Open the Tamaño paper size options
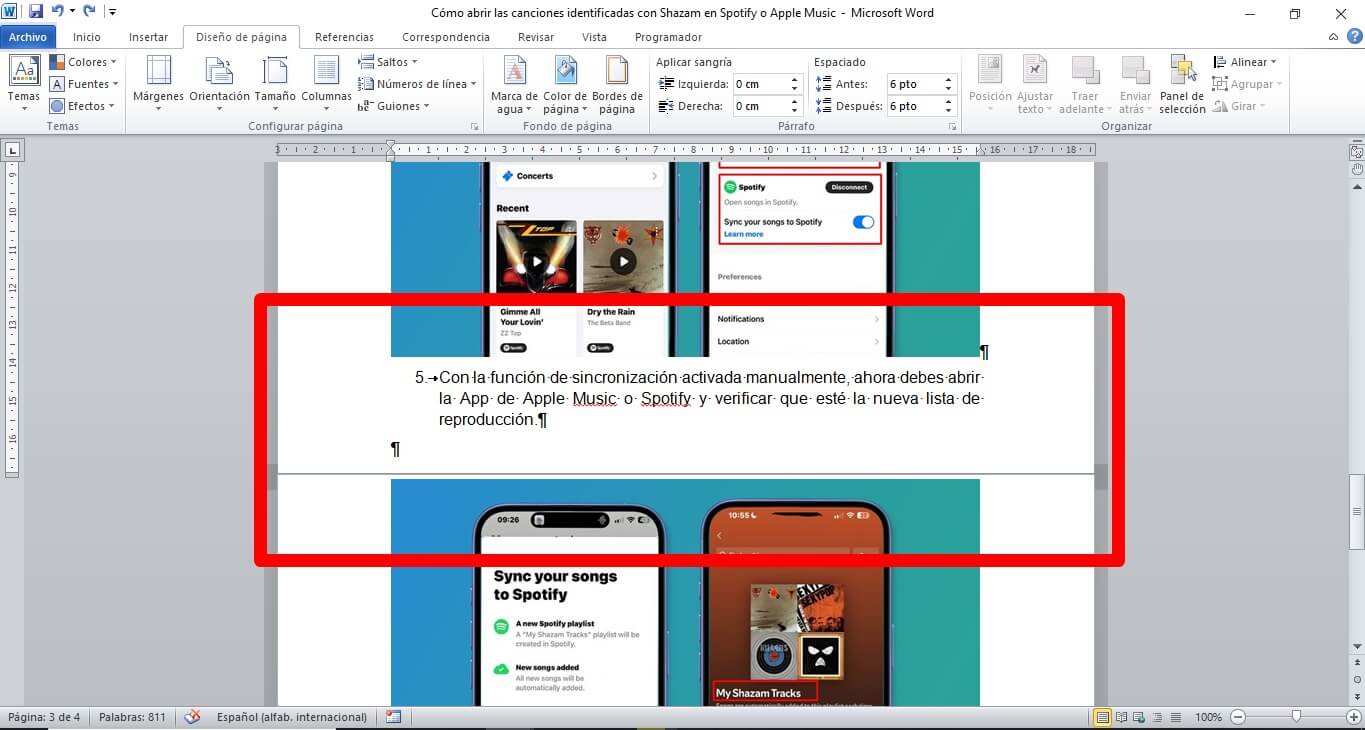This screenshot has width=1365, height=730. click(275, 84)
